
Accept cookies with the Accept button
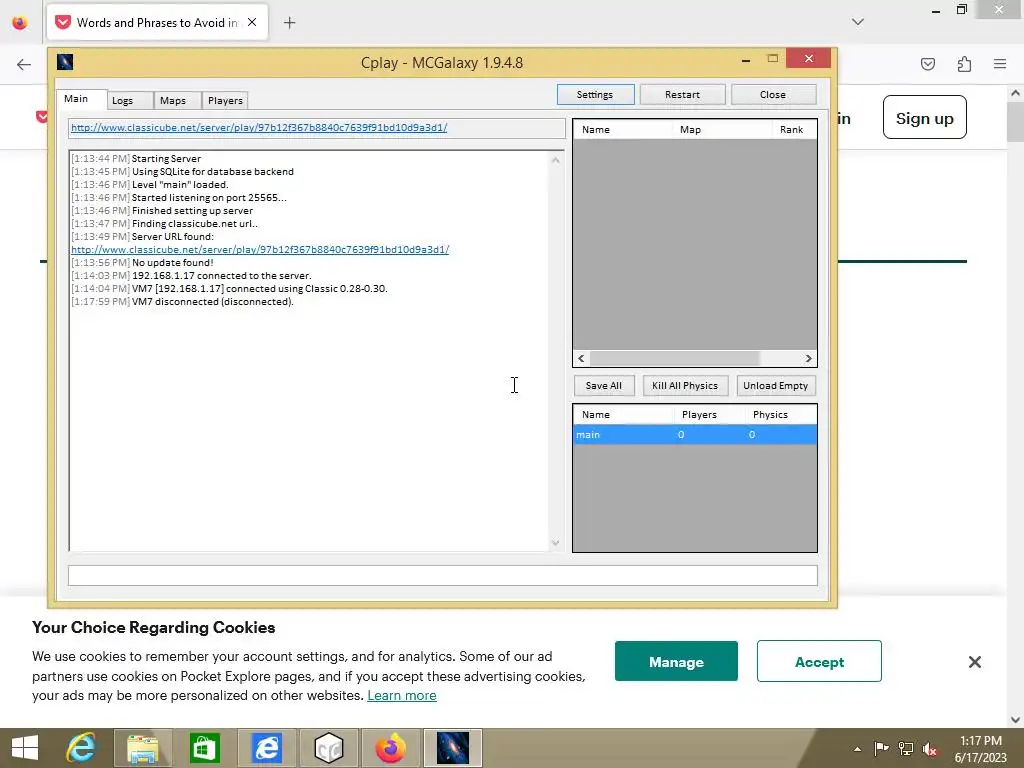(819, 662)
